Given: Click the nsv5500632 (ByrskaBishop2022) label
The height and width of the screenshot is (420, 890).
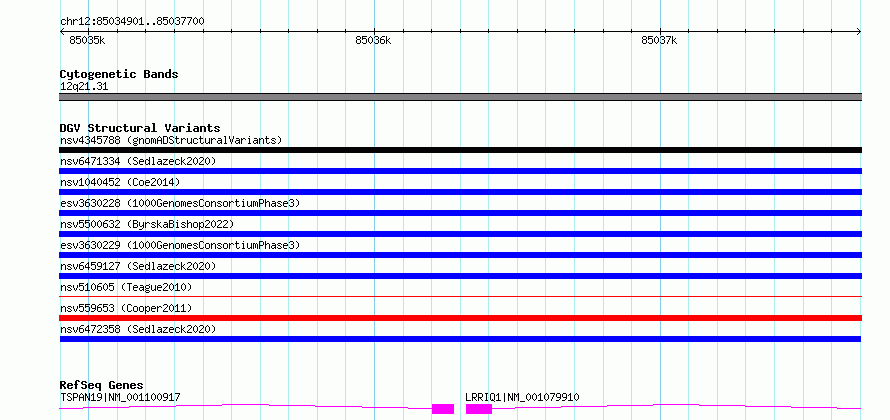Looking at the screenshot, I should click(147, 224).
